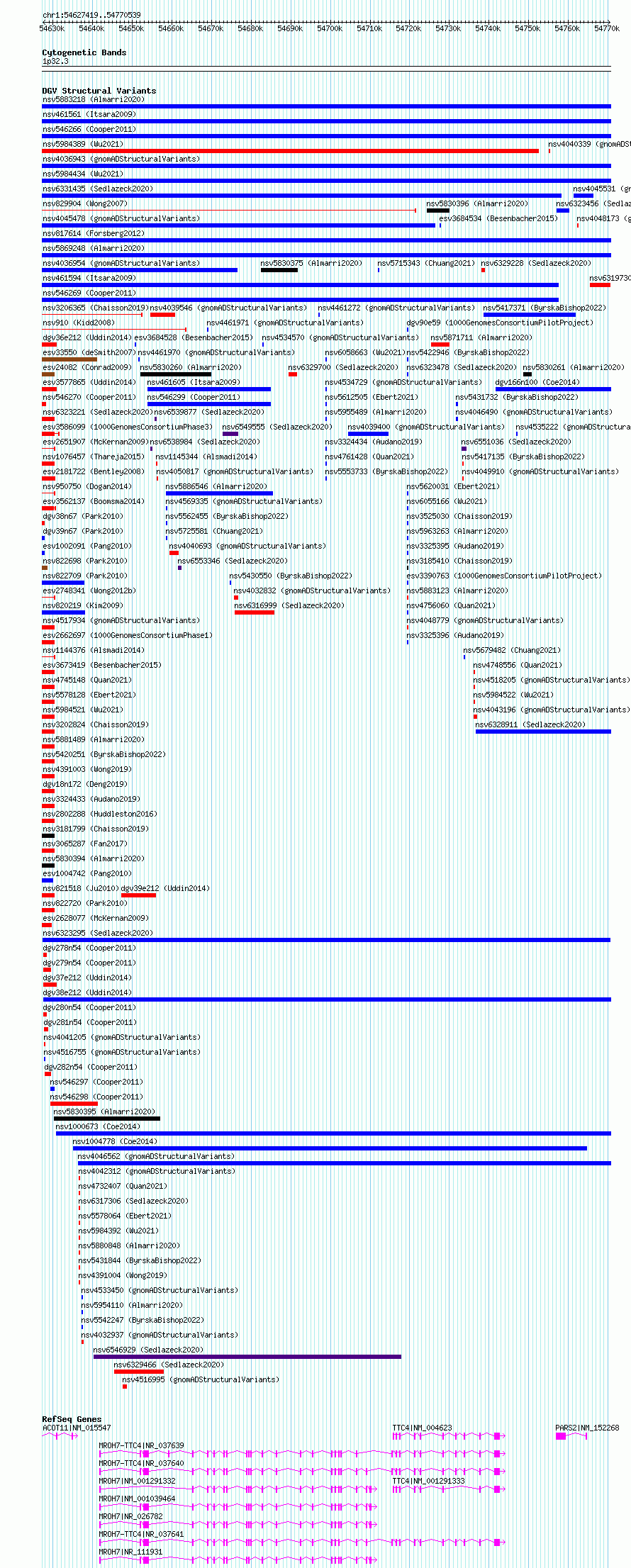Select nsv829904 (Wong2007) variant
Viewport: 631px width, 1568px height.
(84, 203)
